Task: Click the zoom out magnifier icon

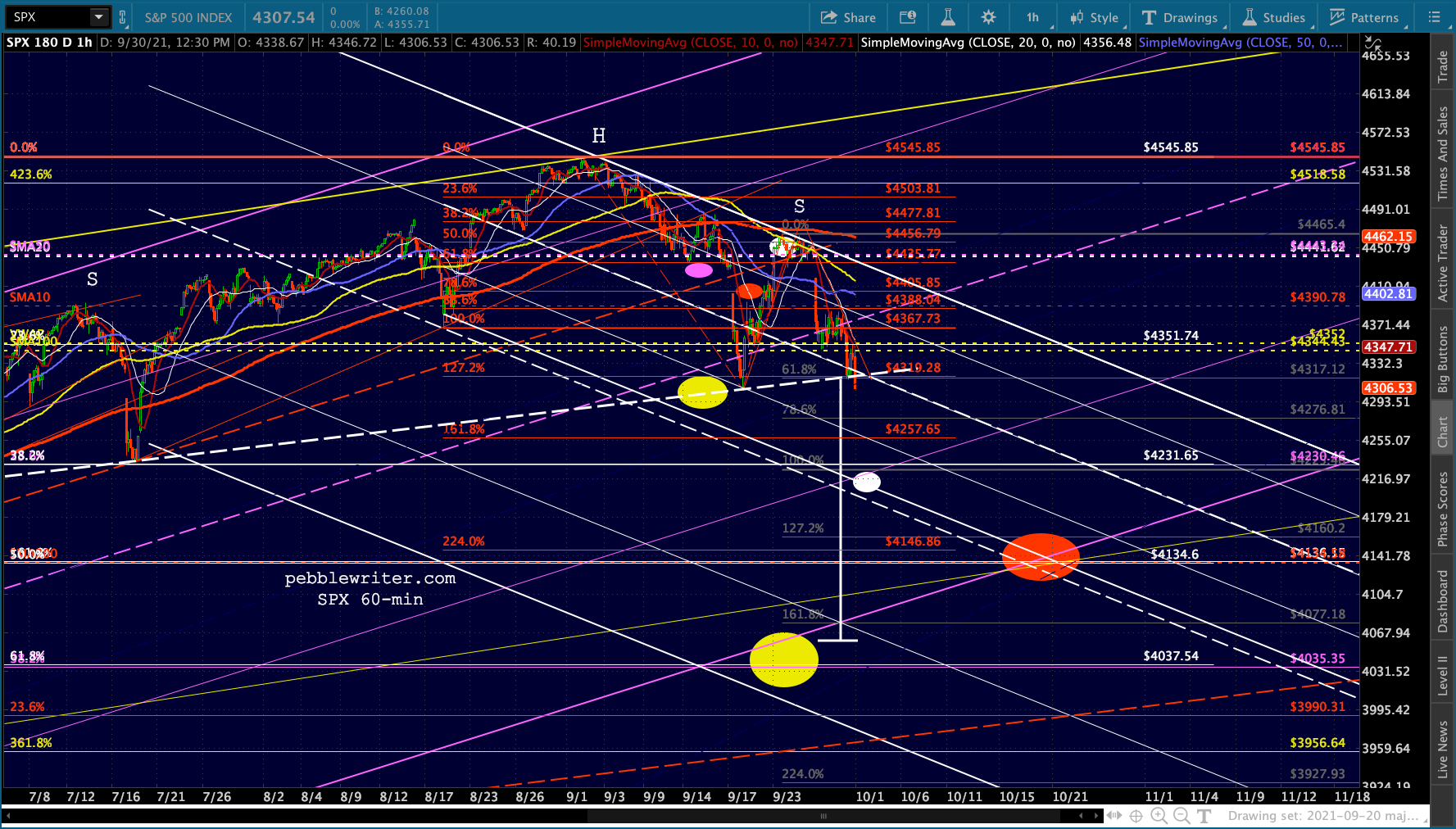Action: click(1182, 816)
